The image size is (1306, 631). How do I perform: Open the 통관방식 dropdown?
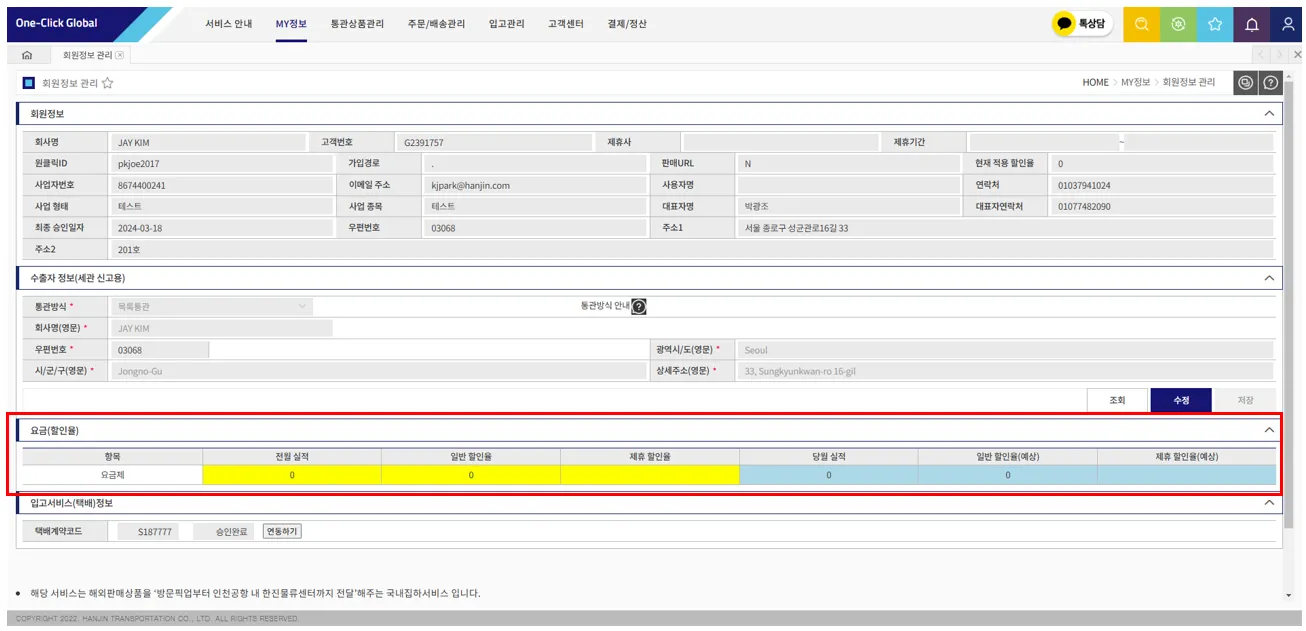point(213,306)
